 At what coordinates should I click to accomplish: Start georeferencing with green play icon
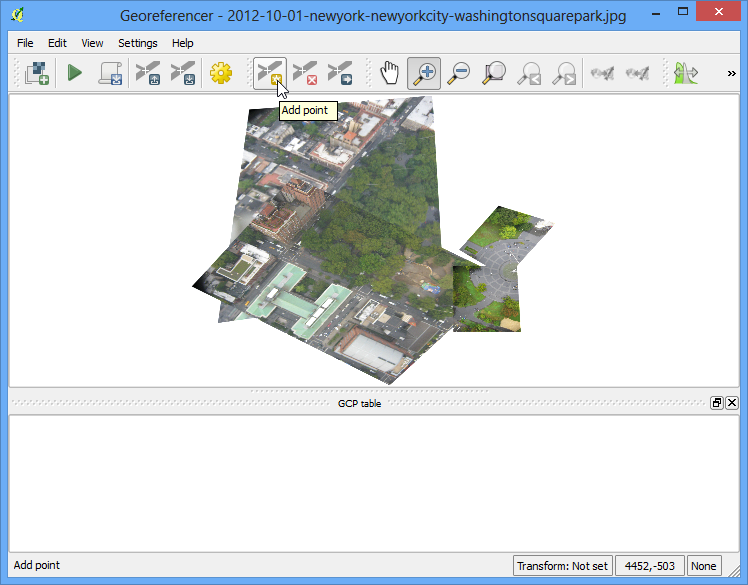tap(74, 73)
